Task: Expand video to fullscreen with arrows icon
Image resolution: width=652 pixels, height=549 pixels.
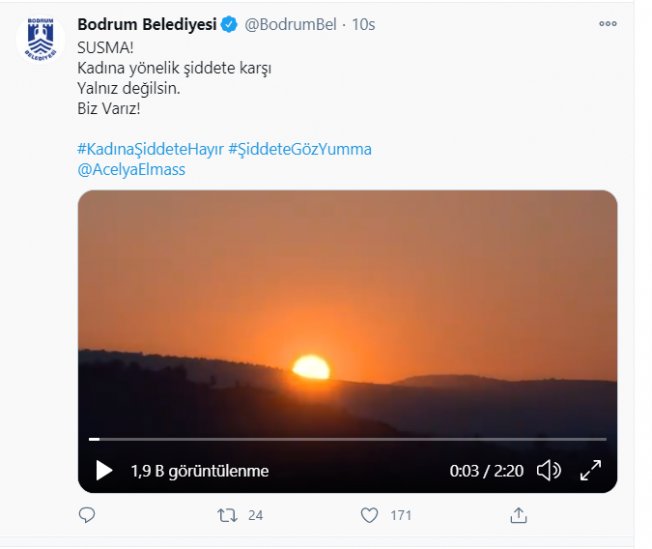Action: [x=590, y=470]
